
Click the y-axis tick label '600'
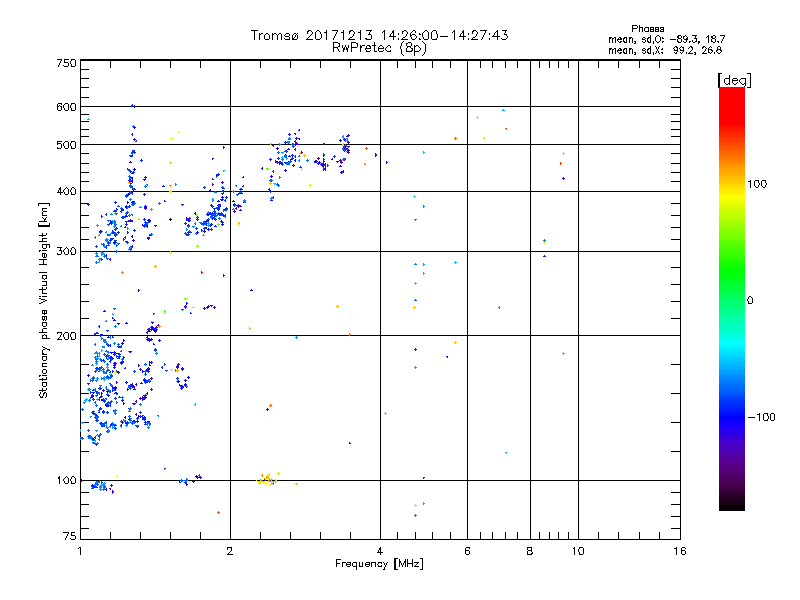pos(67,107)
